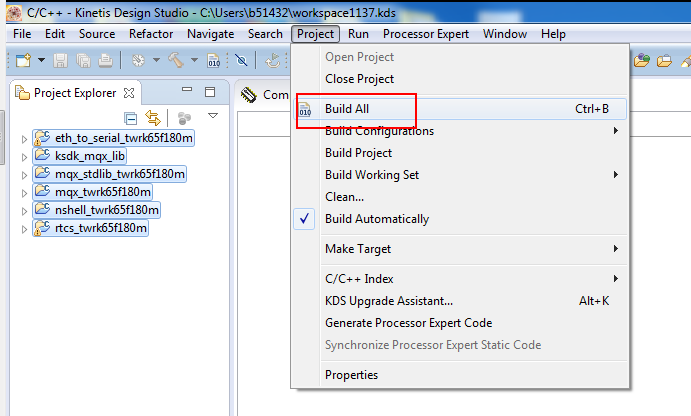Open the File menu
Viewport: 691px width, 416px height.
pos(22,34)
